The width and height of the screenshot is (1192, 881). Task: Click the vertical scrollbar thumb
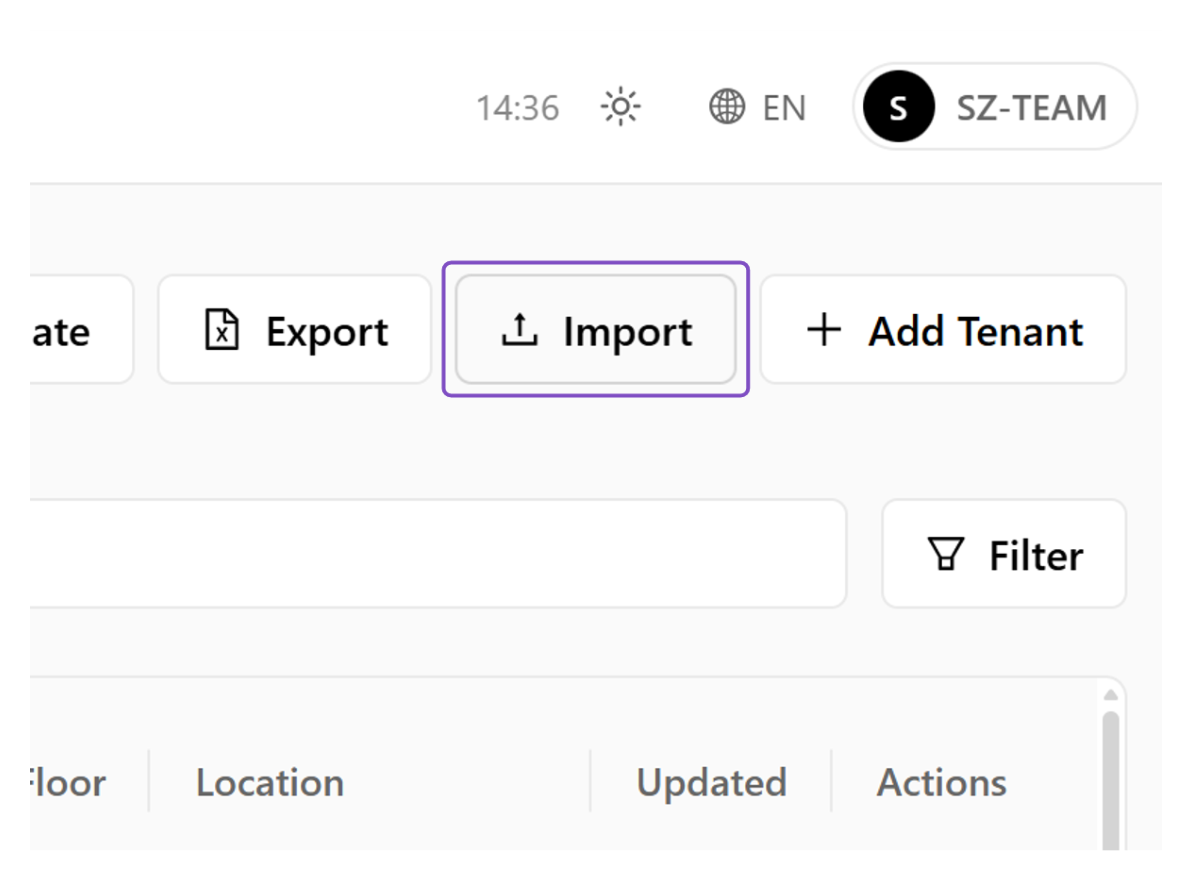[x=1111, y=781]
